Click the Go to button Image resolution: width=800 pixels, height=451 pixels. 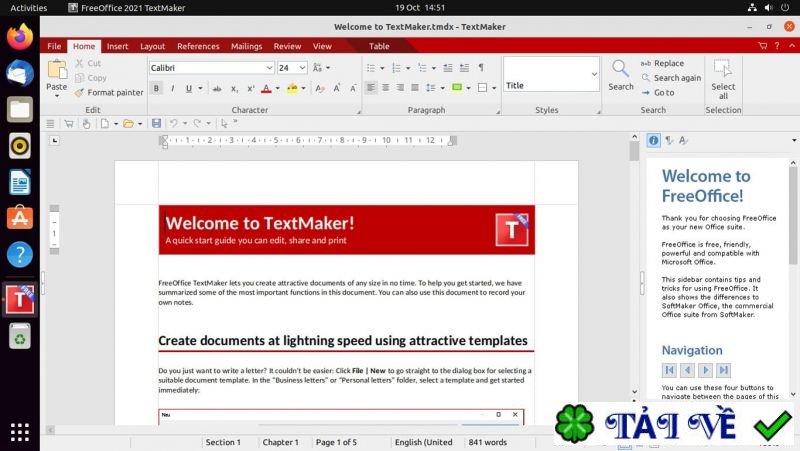click(x=657, y=92)
